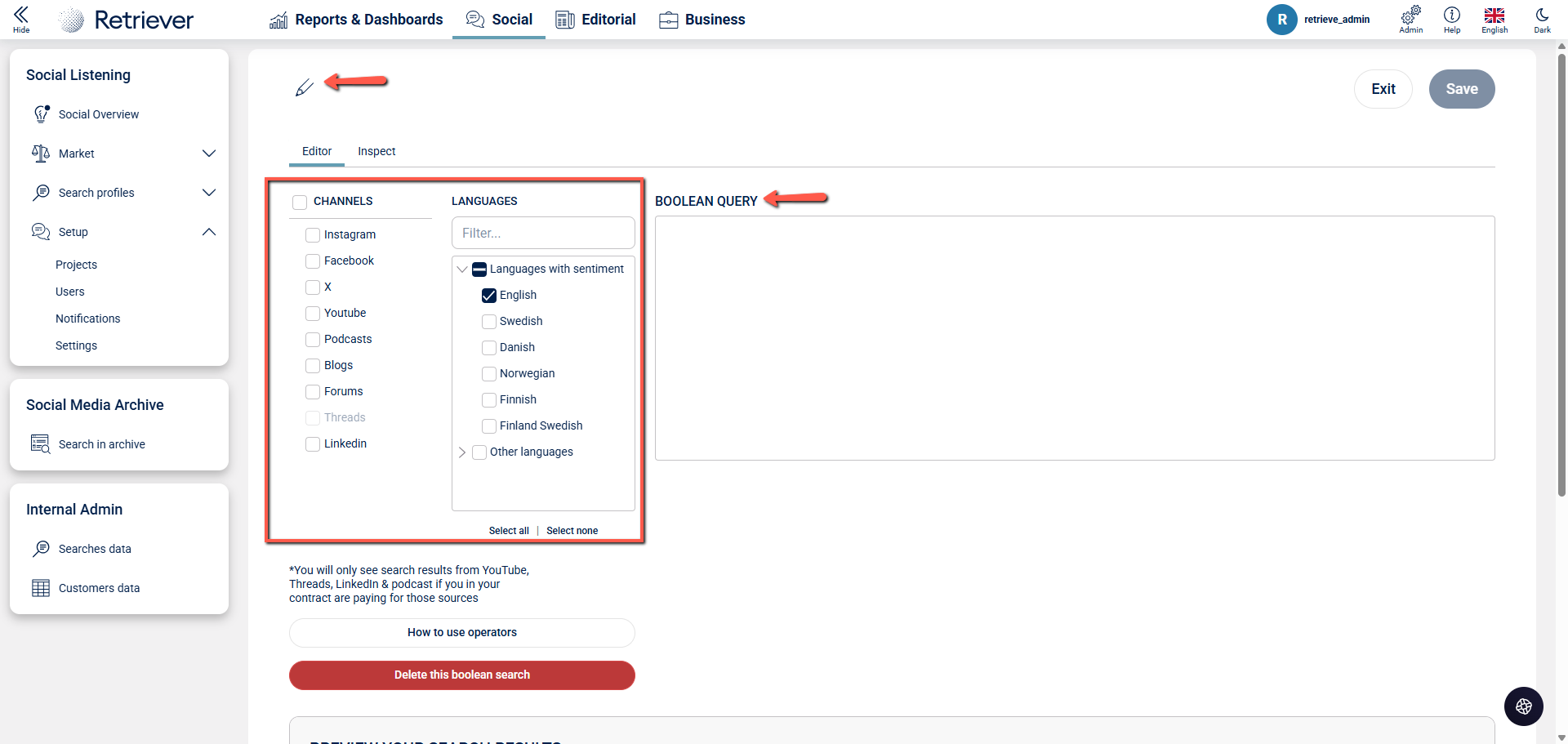
Task: Click the Searches data magnifier icon
Action: click(x=41, y=549)
